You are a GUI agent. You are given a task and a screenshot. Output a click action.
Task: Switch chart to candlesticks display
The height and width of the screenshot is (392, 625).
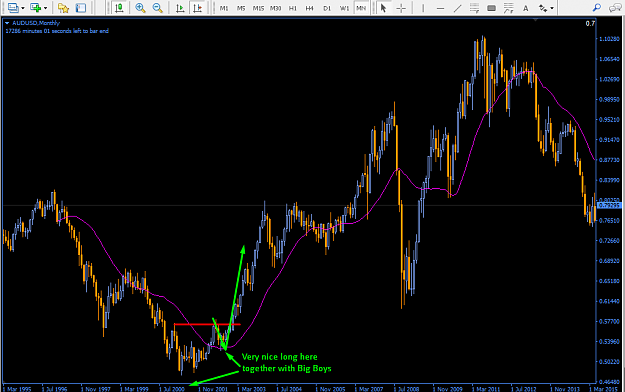point(118,8)
